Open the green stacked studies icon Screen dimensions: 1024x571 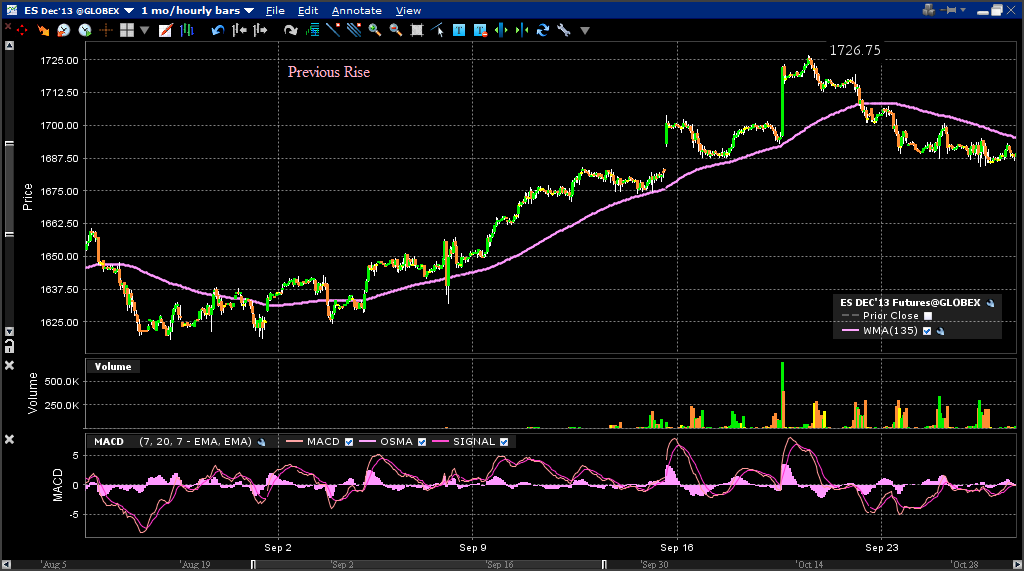click(x=312, y=30)
